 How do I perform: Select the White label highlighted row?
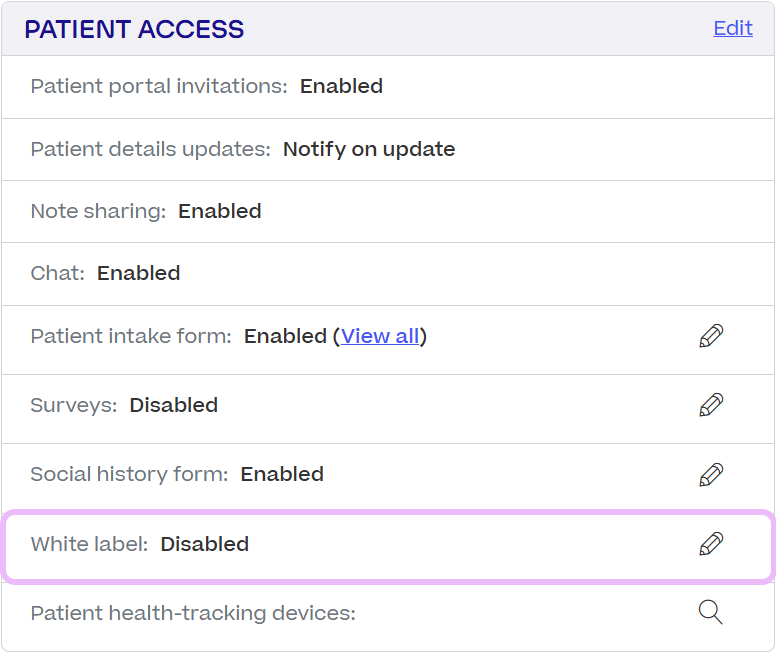(388, 547)
